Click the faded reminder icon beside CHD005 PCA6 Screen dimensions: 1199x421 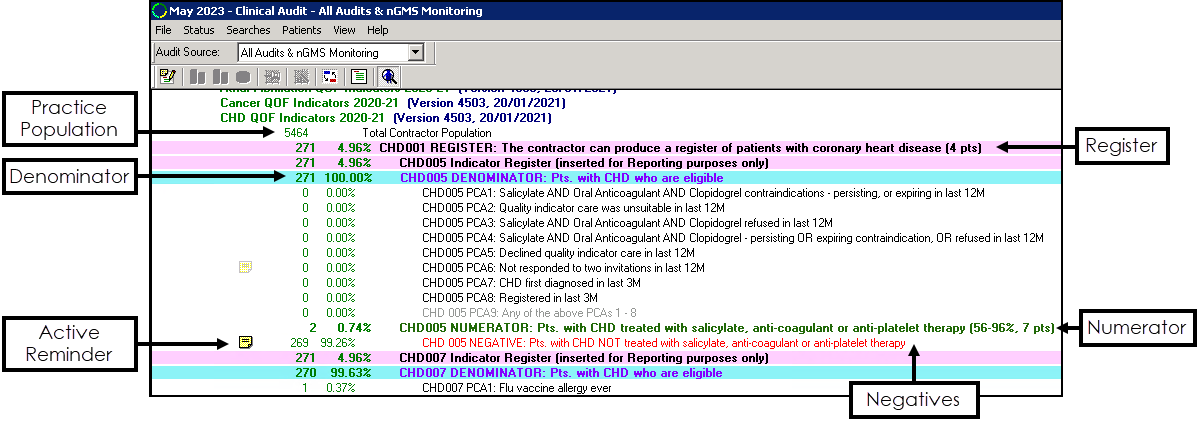(246, 267)
